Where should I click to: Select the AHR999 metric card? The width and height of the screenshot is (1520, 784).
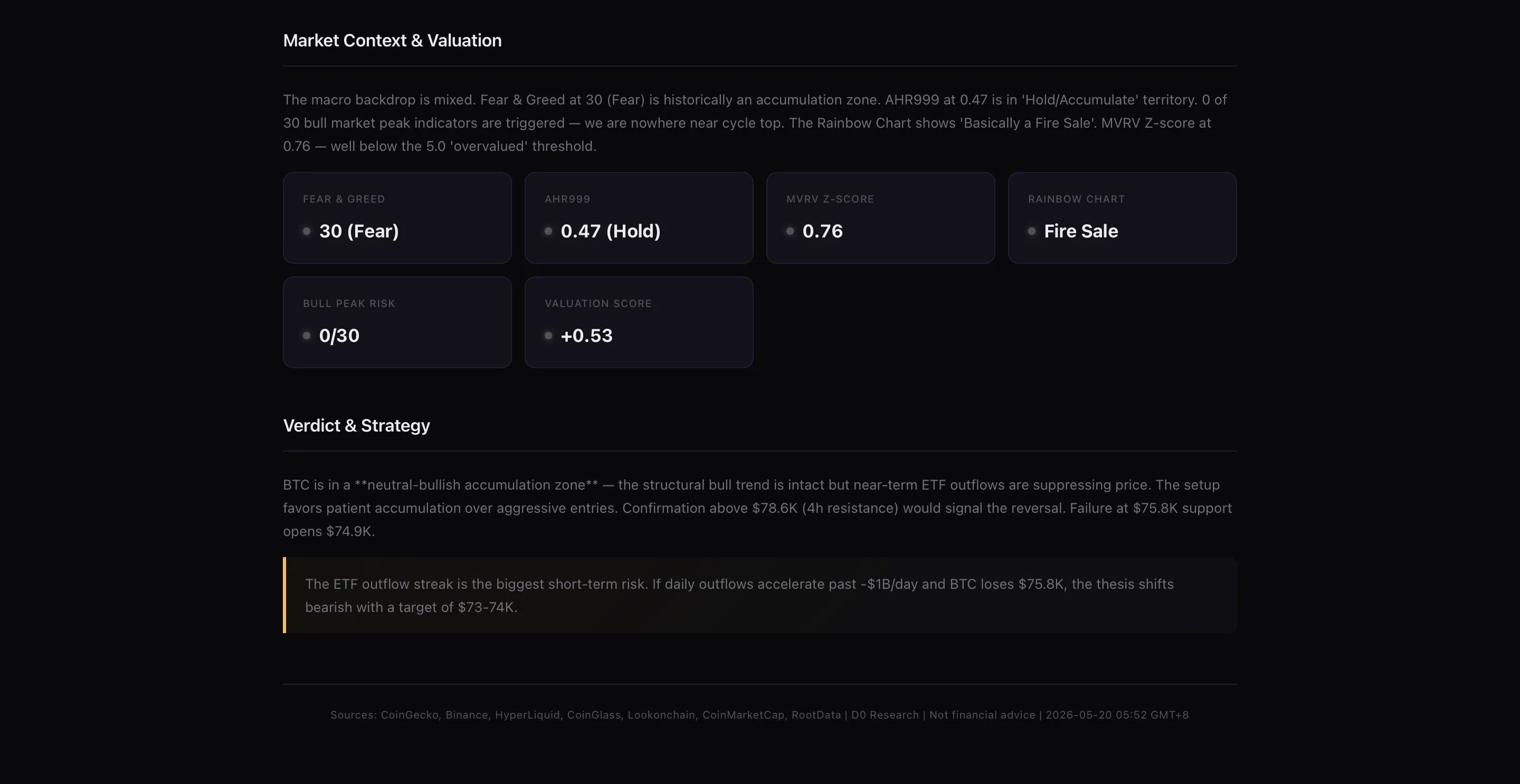639,218
